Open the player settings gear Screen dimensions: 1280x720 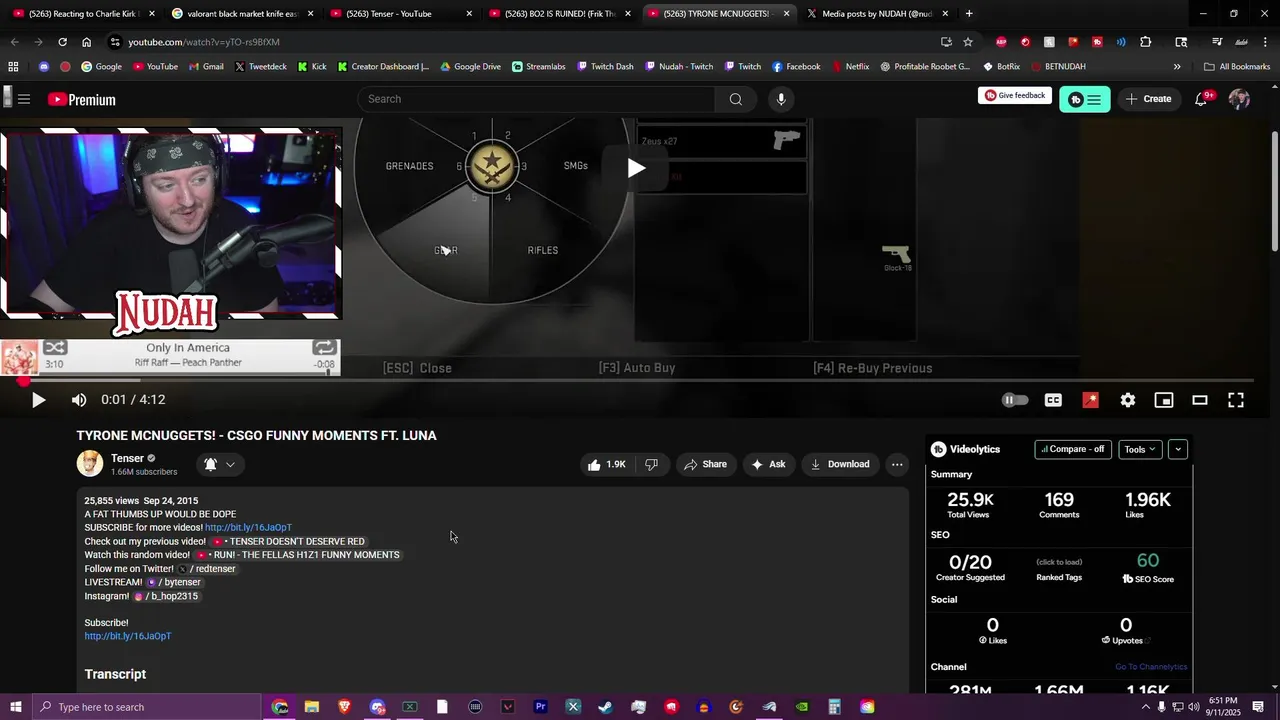click(1128, 400)
